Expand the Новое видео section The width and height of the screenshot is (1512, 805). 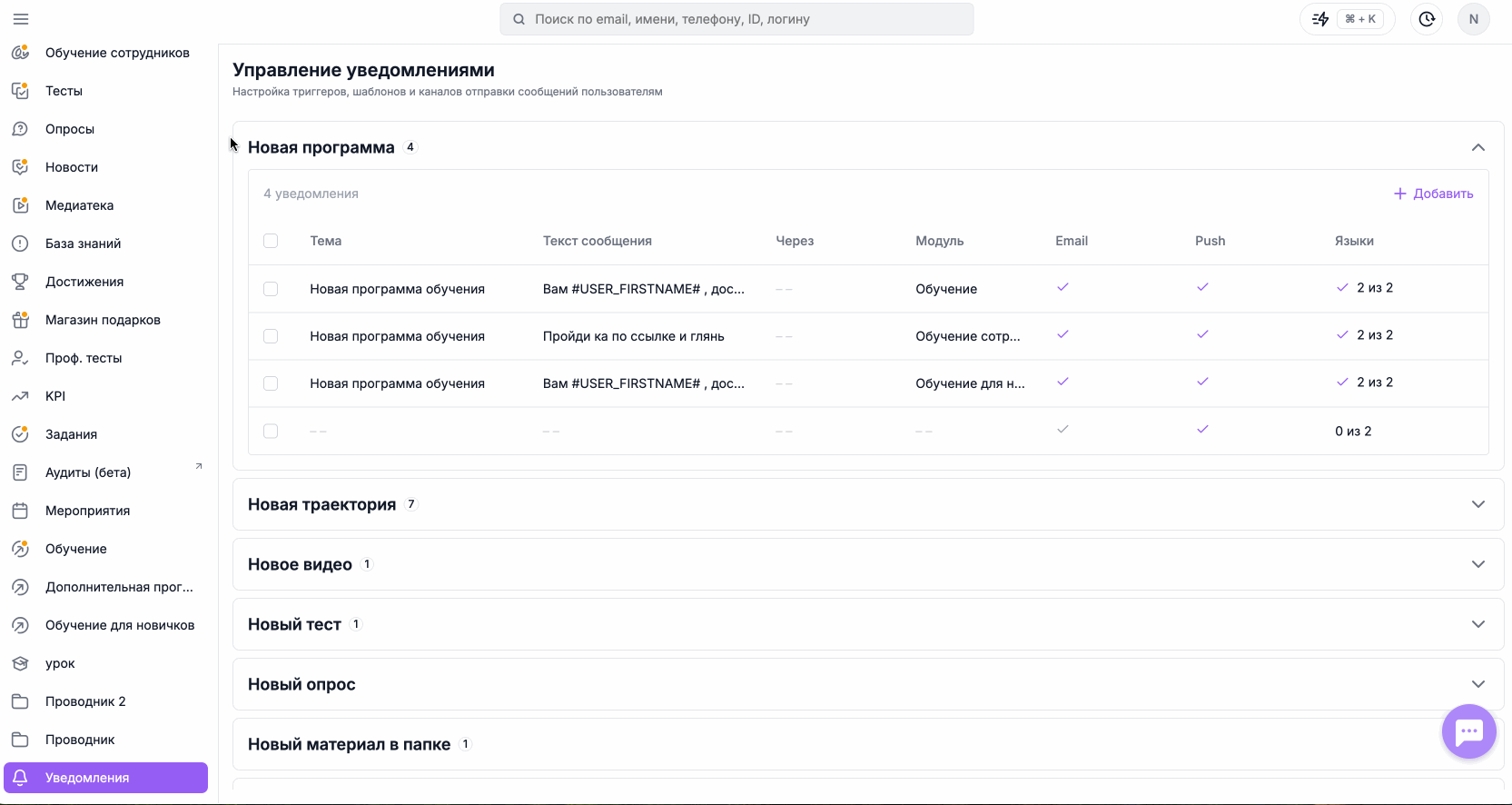coord(1478,564)
